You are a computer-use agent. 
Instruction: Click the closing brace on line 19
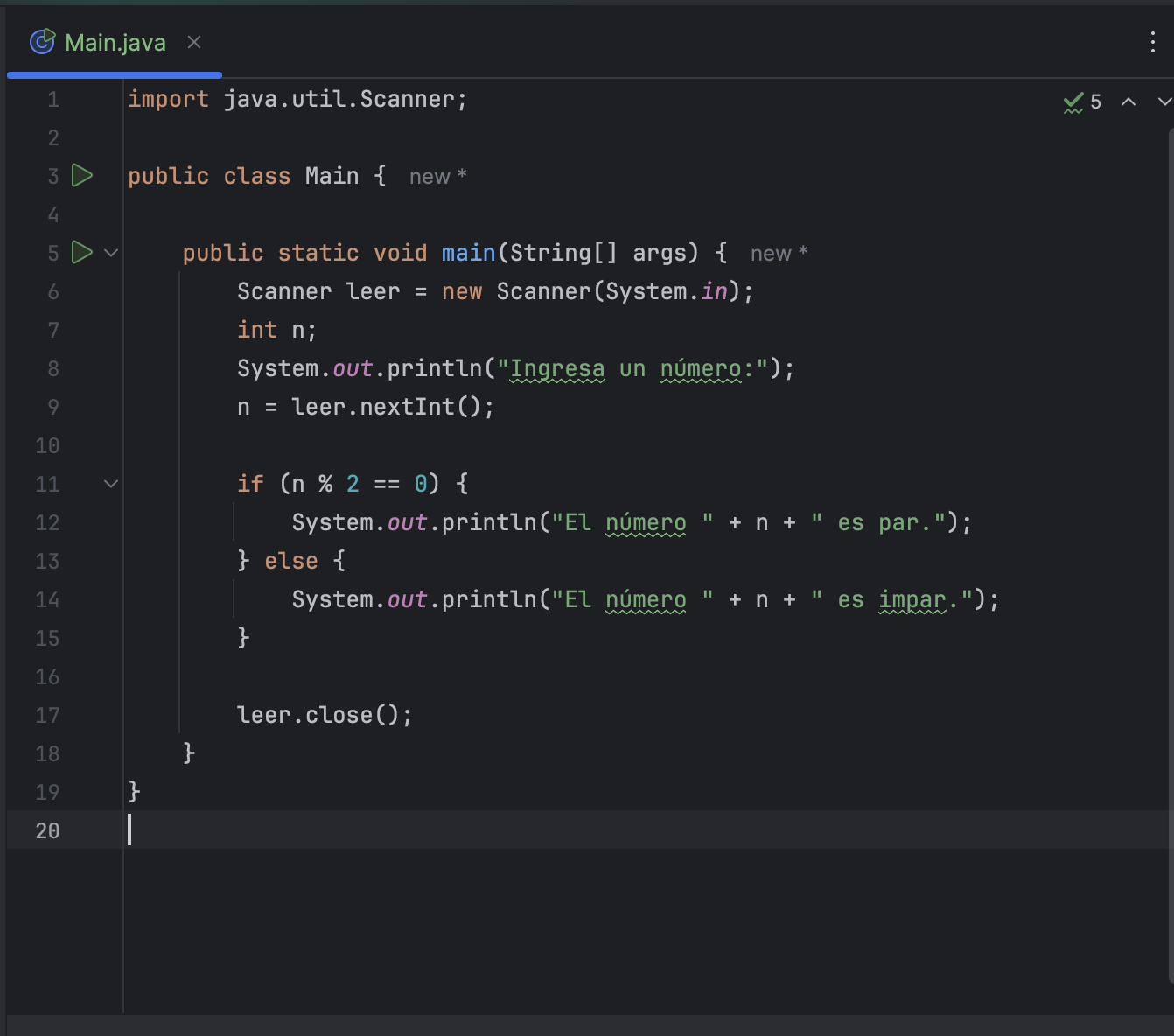click(x=135, y=792)
